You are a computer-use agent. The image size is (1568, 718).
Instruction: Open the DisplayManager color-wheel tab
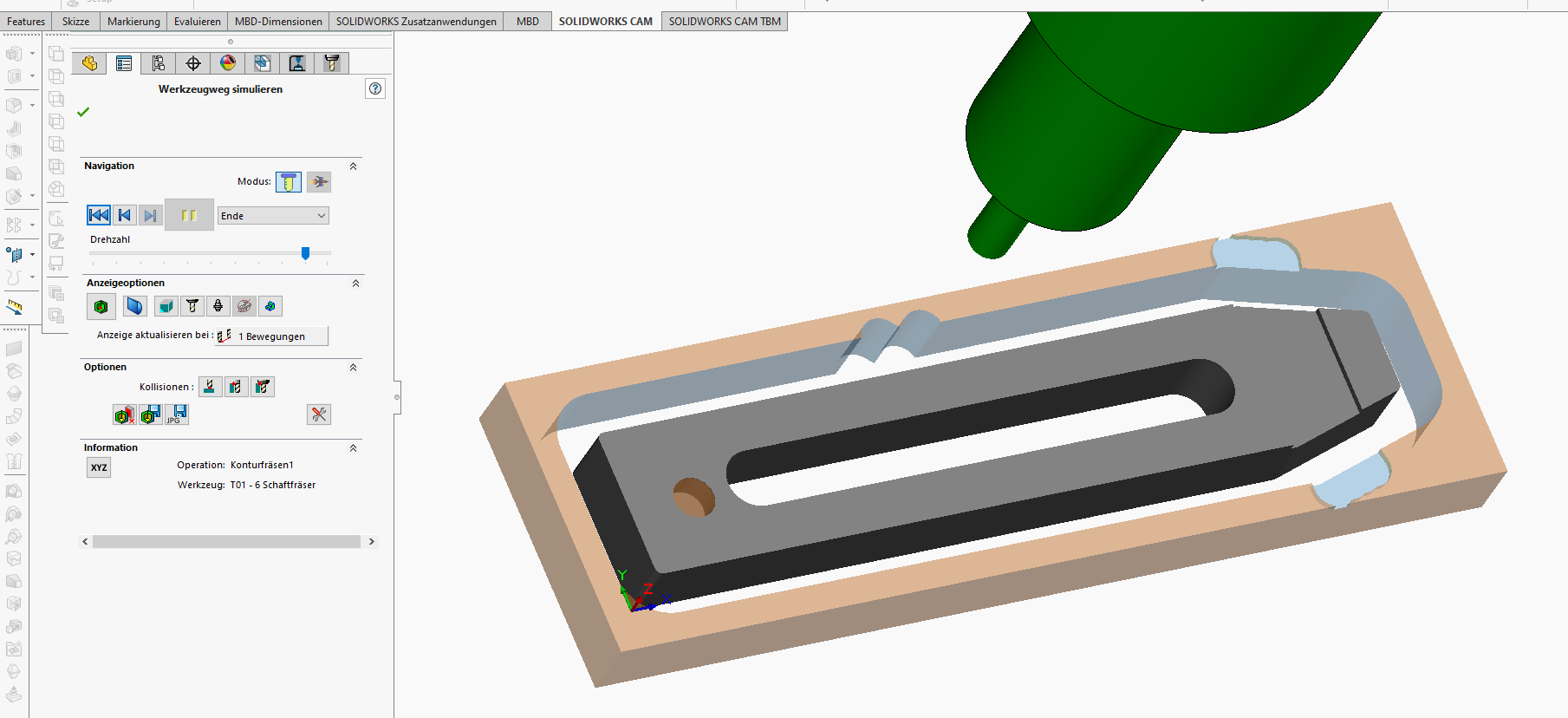pyautogui.click(x=228, y=63)
